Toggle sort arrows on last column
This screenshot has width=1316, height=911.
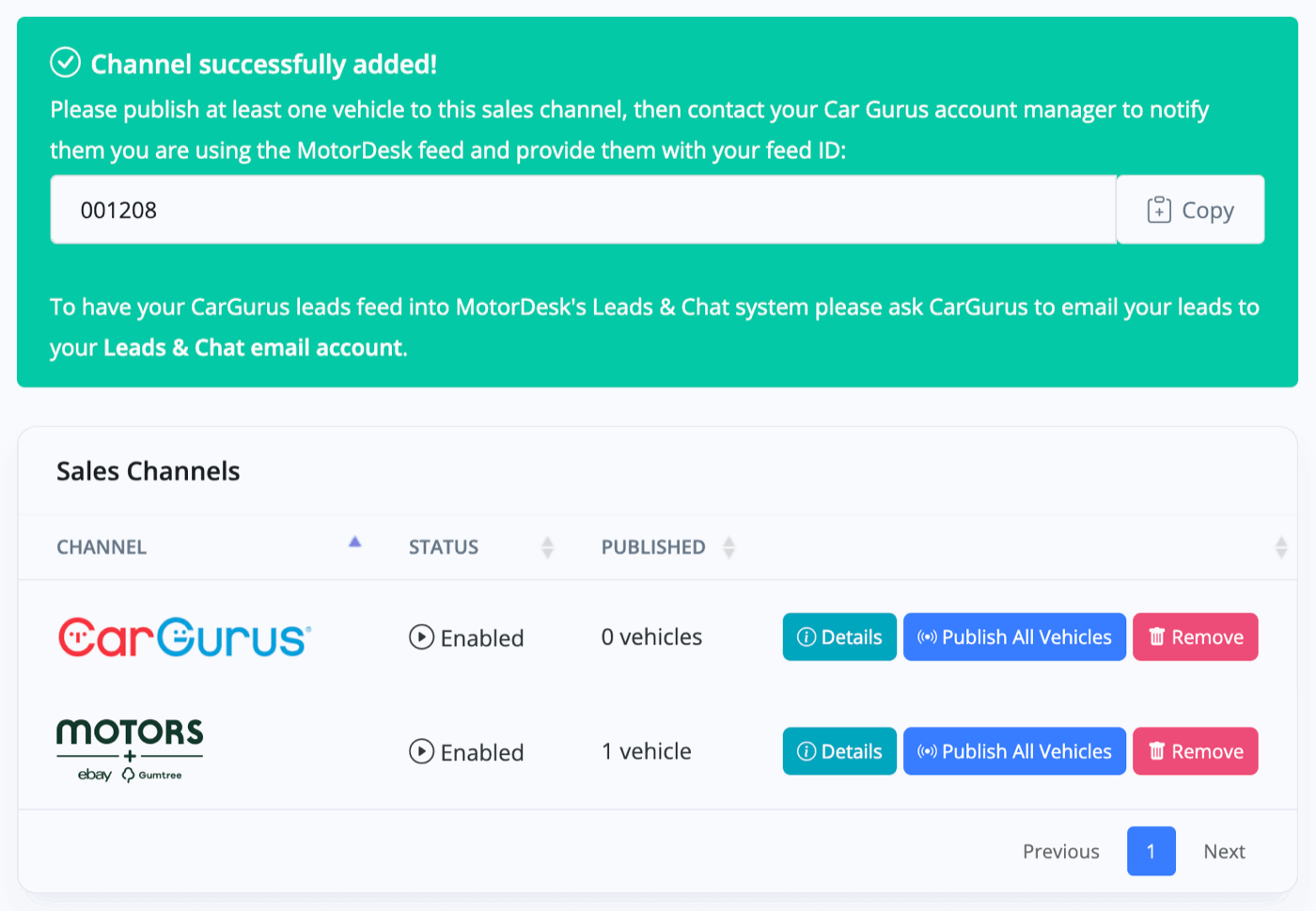coord(1280,547)
